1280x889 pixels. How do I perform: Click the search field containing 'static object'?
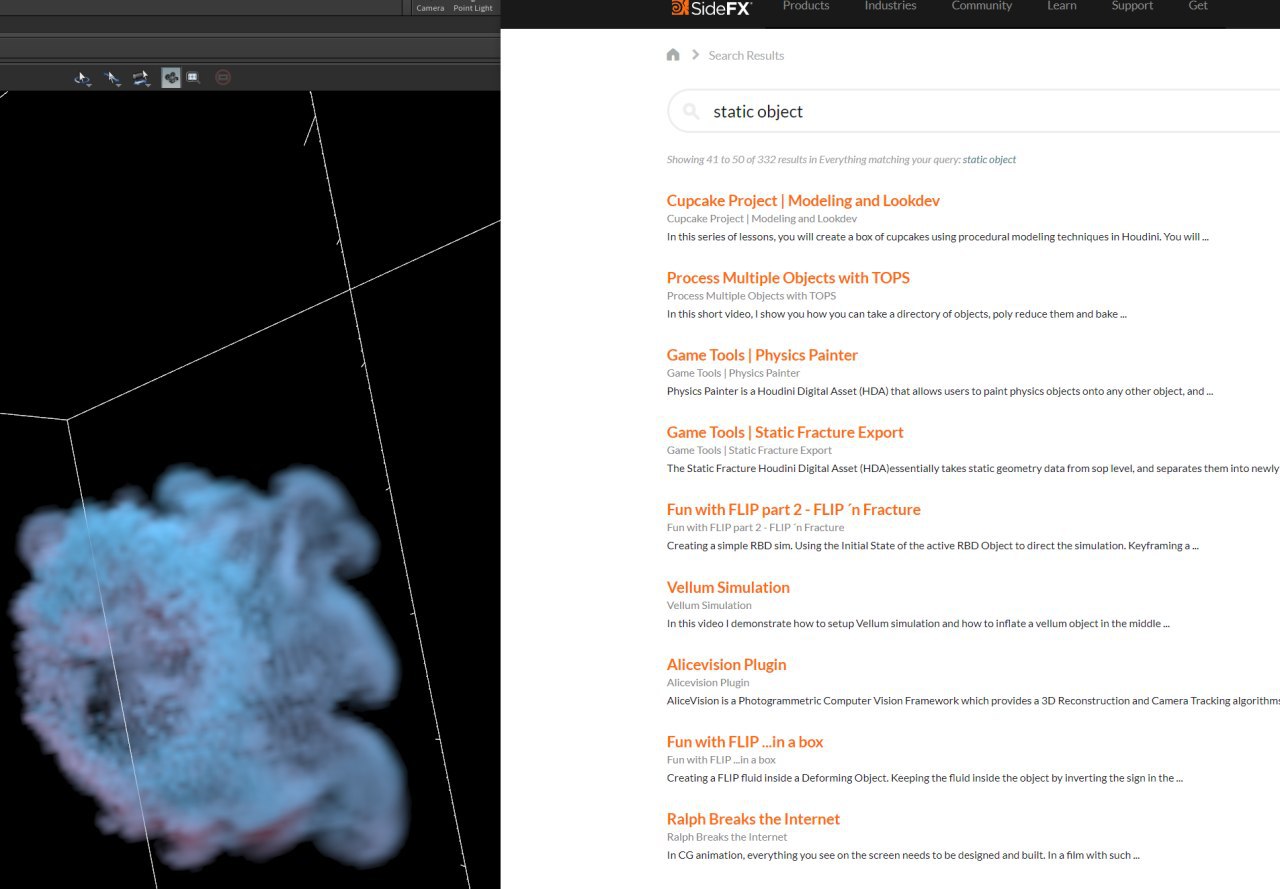click(973, 112)
